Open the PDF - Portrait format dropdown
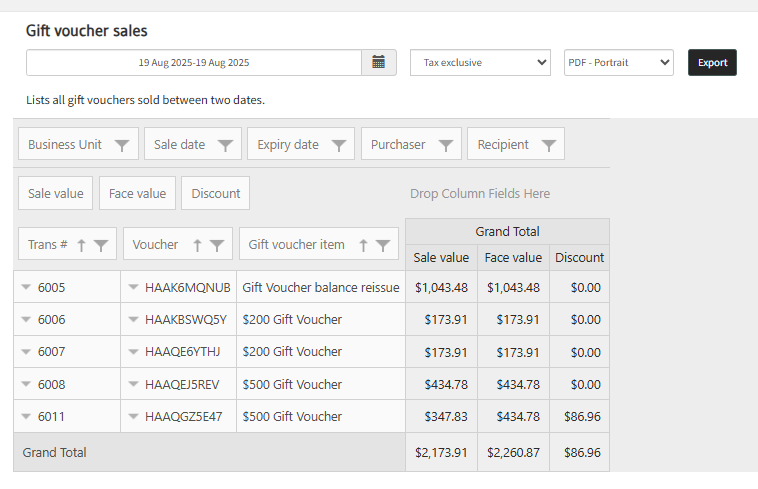Screen dimensions: 758x489 pos(619,62)
